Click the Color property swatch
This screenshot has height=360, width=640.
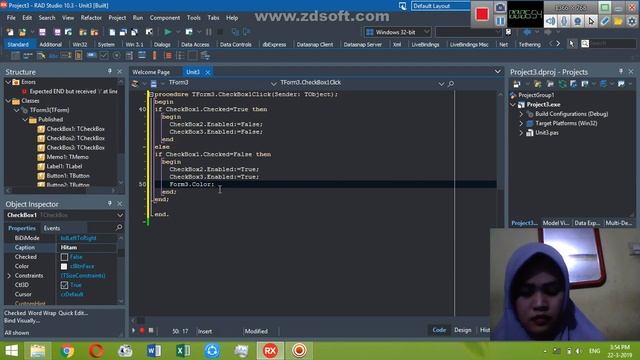click(64, 267)
